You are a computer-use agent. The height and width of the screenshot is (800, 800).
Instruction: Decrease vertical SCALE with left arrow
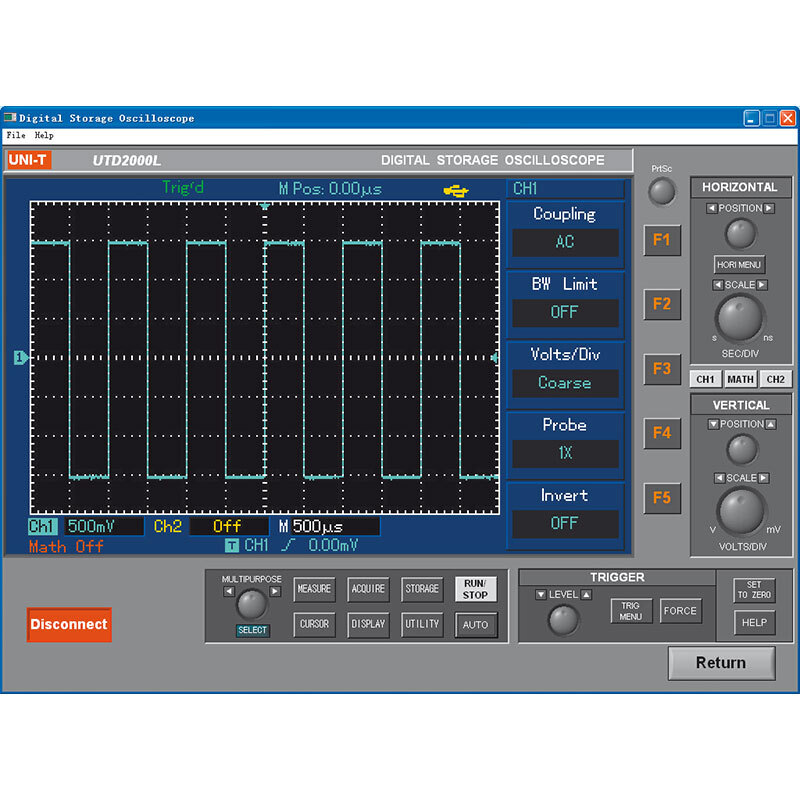pos(719,478)
